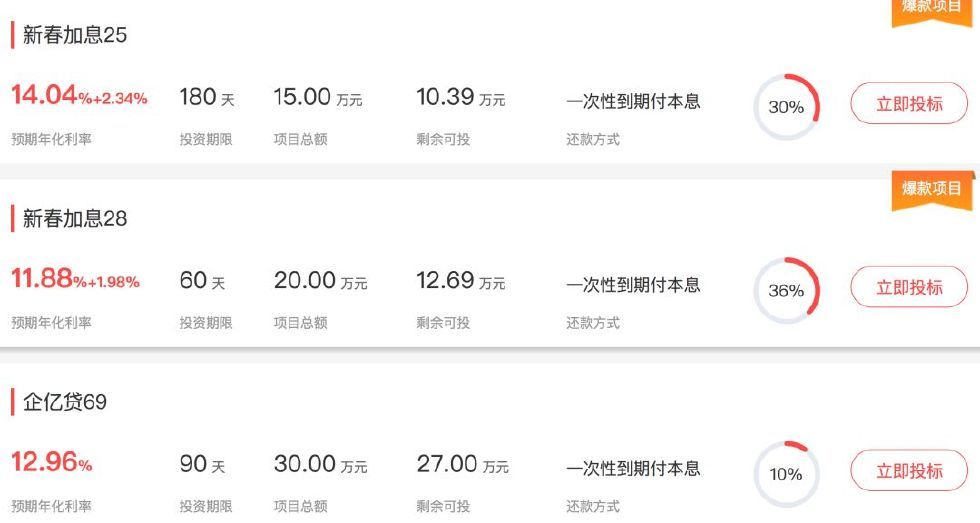Select the 60 天 investment term
The image size is (980, 523).
point(202,281)
